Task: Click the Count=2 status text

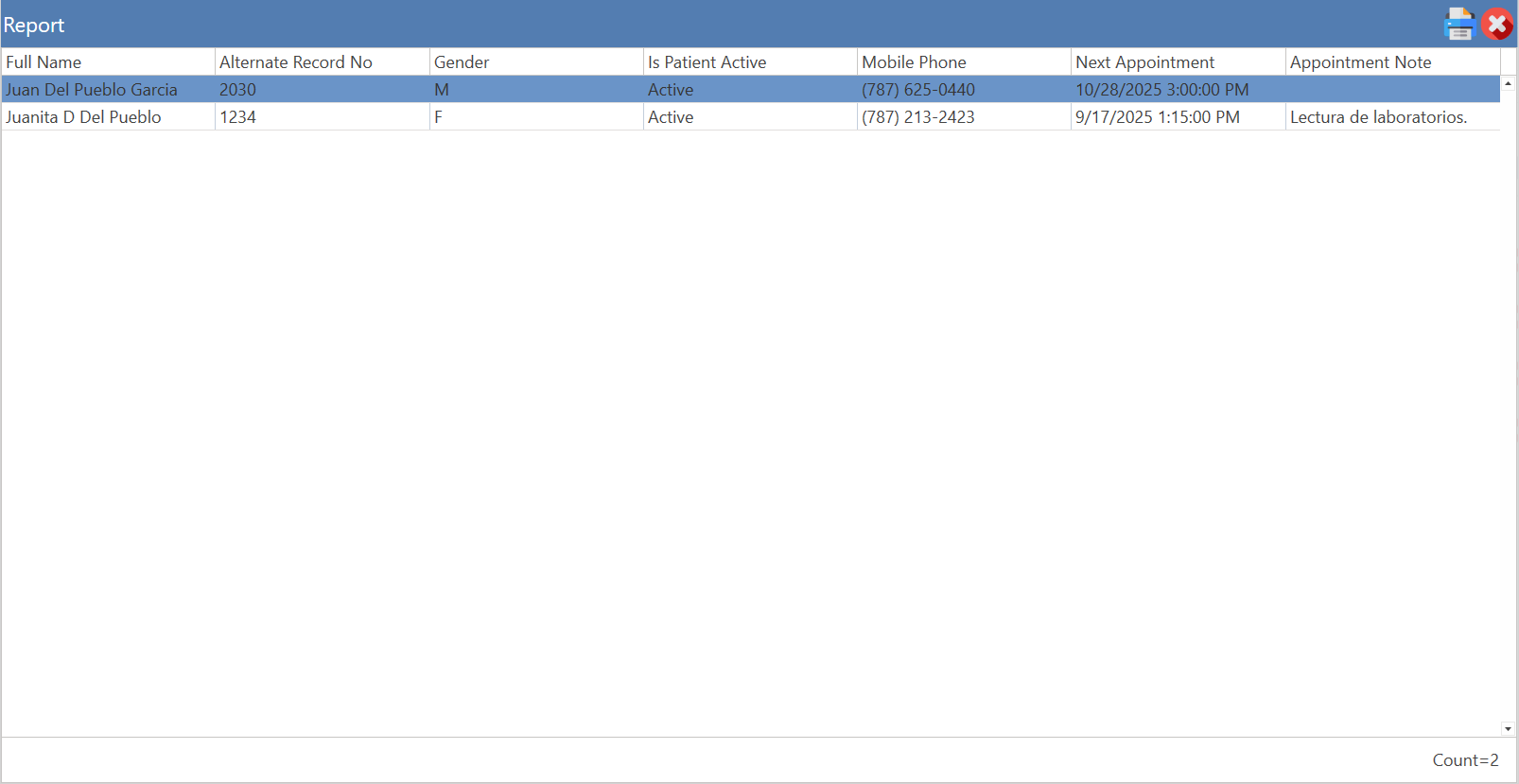Action: pyautogui.click(x=1465, y=760)
